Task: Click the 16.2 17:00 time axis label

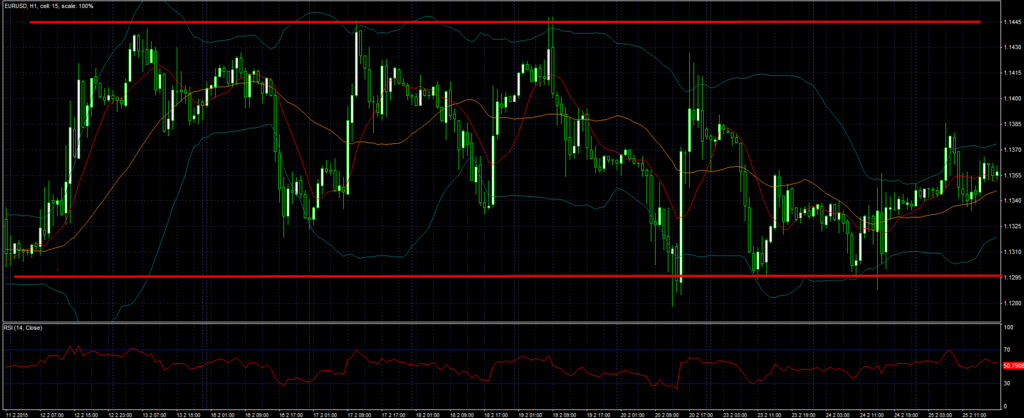Action: click(x=290, y=414)
